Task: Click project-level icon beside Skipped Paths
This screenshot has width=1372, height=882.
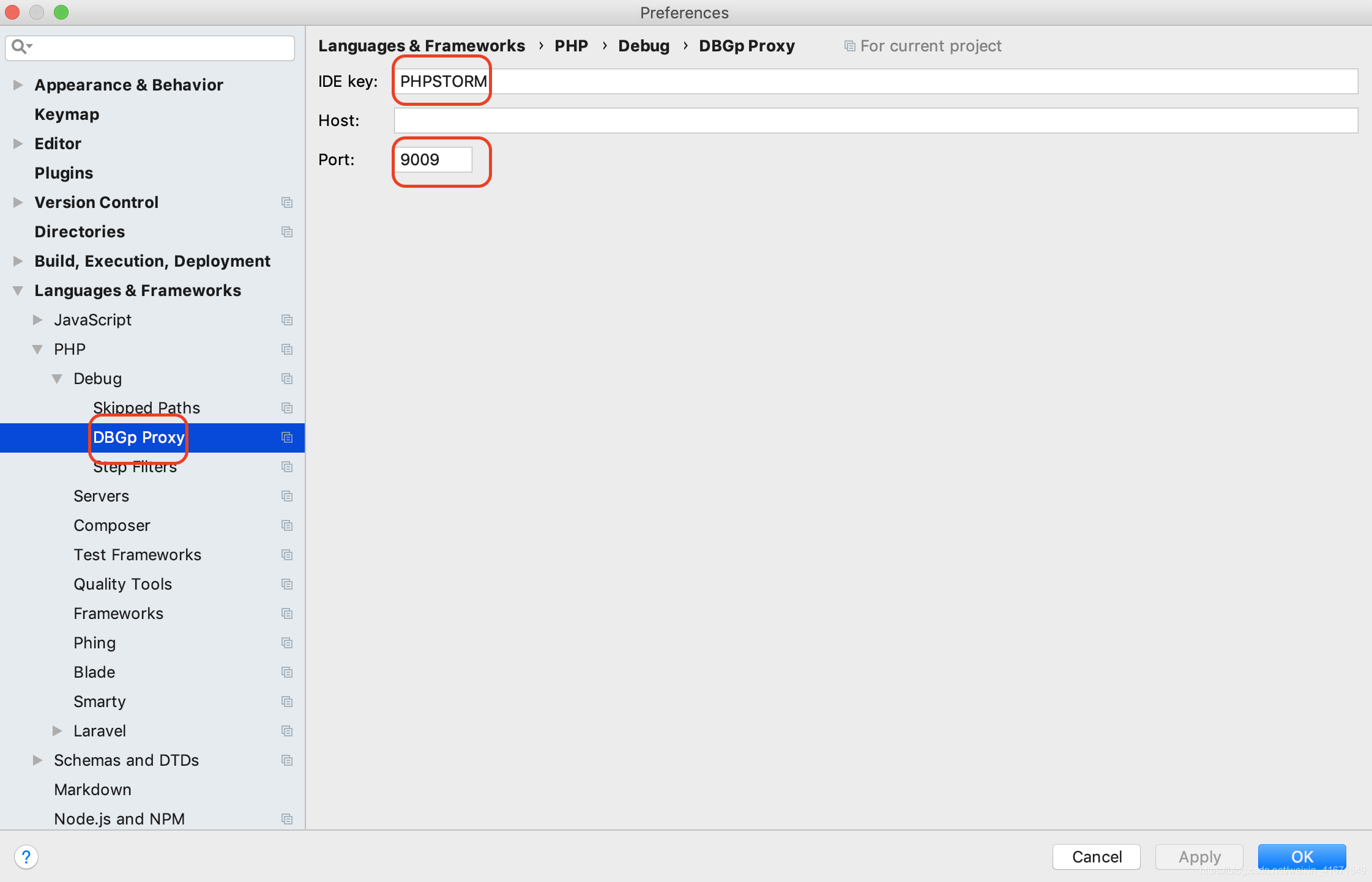Action: click(287, 408)
